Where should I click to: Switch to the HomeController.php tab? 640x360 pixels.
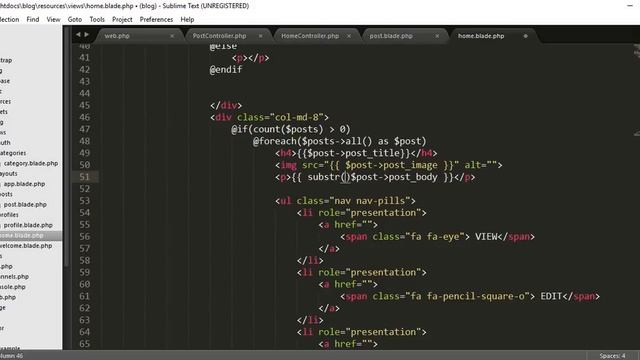(x=310, y=36)
